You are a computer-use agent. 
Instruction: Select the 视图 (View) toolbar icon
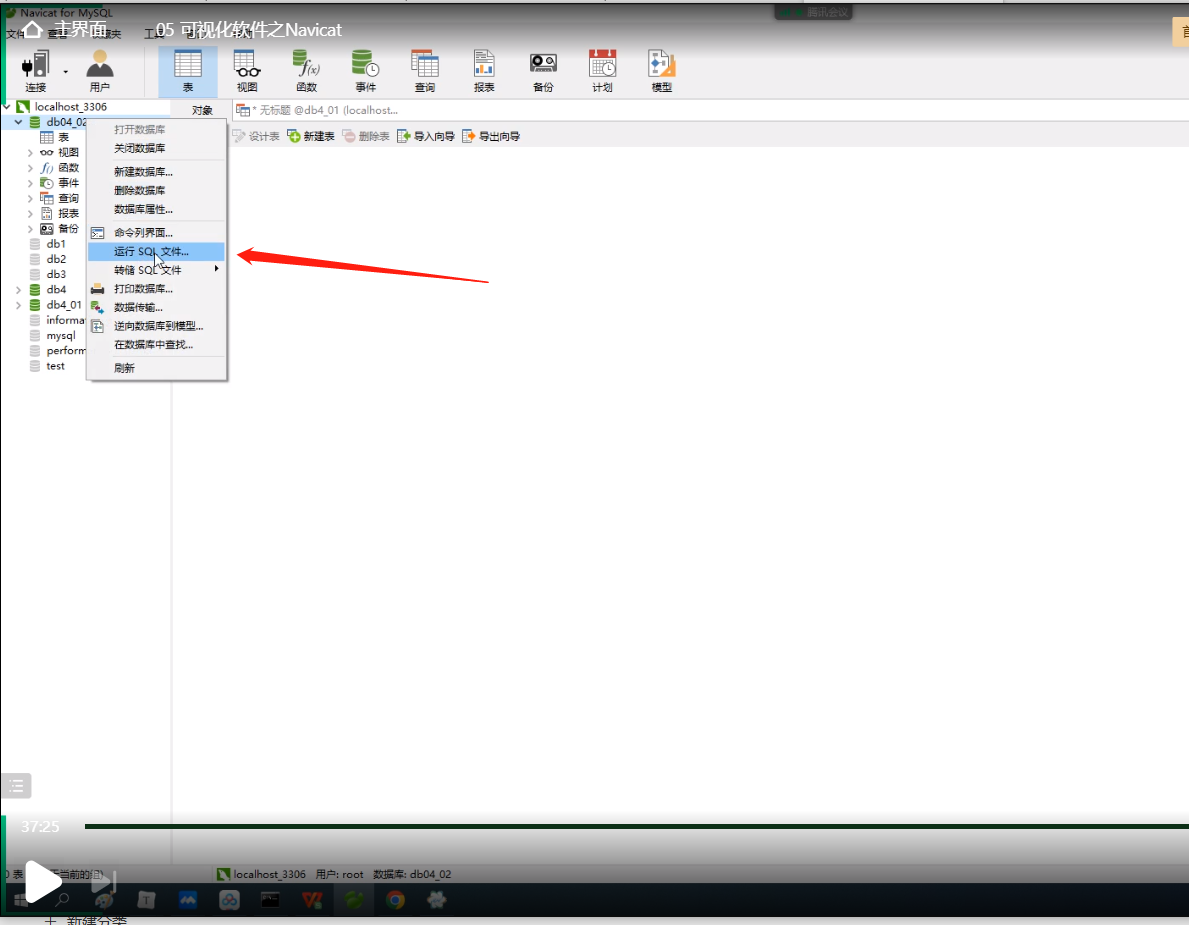pyautogui.click(x=247, y=71)
